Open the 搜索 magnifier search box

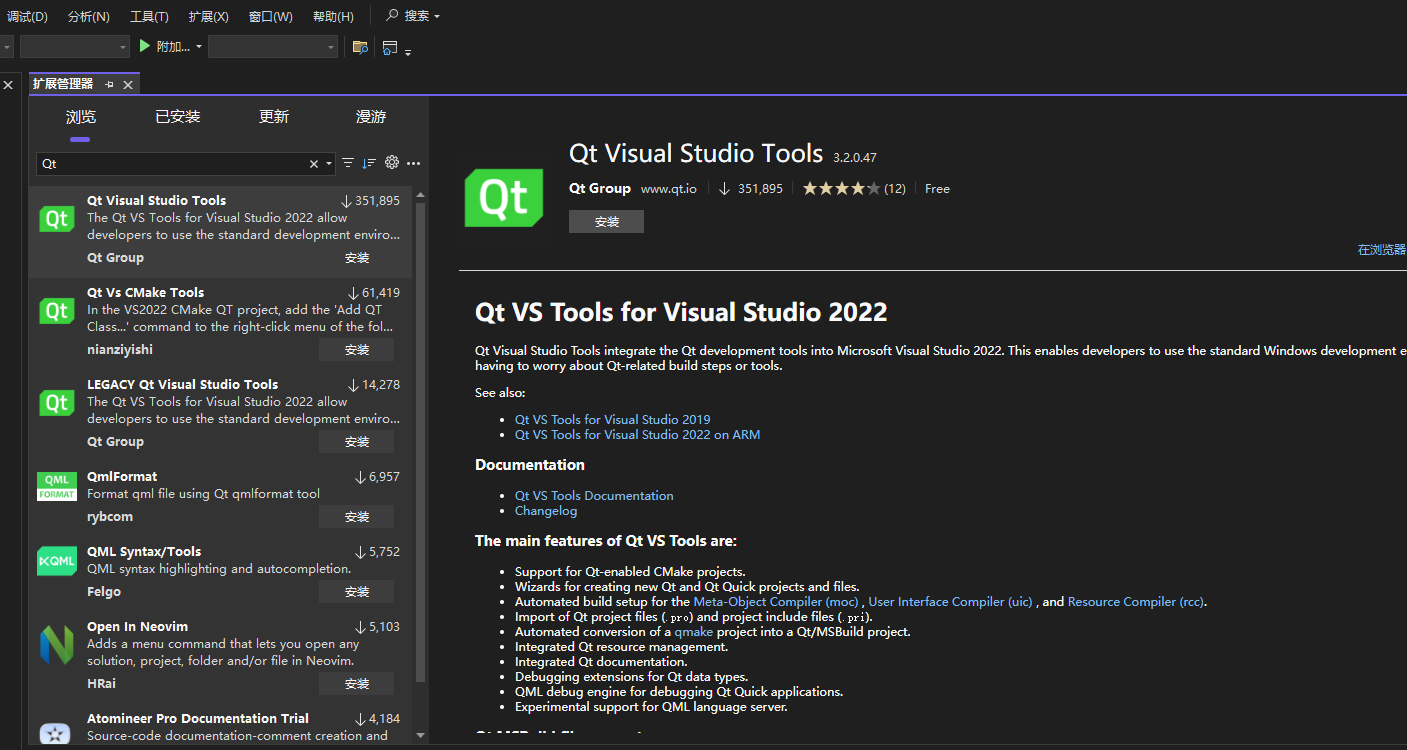(x=413, y=16)
